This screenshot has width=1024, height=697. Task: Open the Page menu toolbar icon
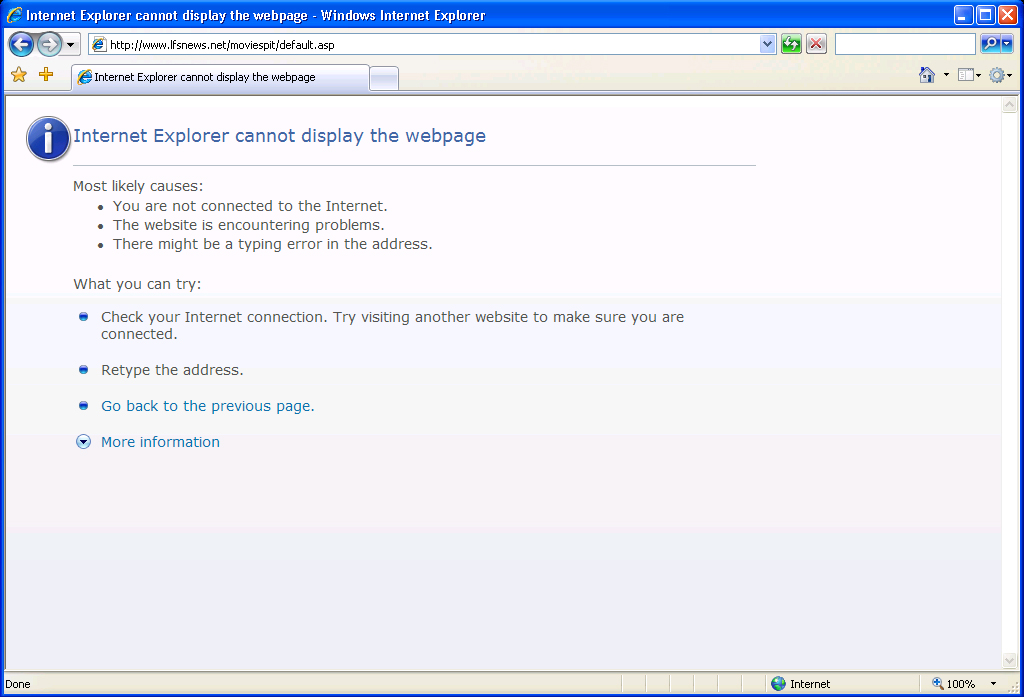tap(969, 75)
